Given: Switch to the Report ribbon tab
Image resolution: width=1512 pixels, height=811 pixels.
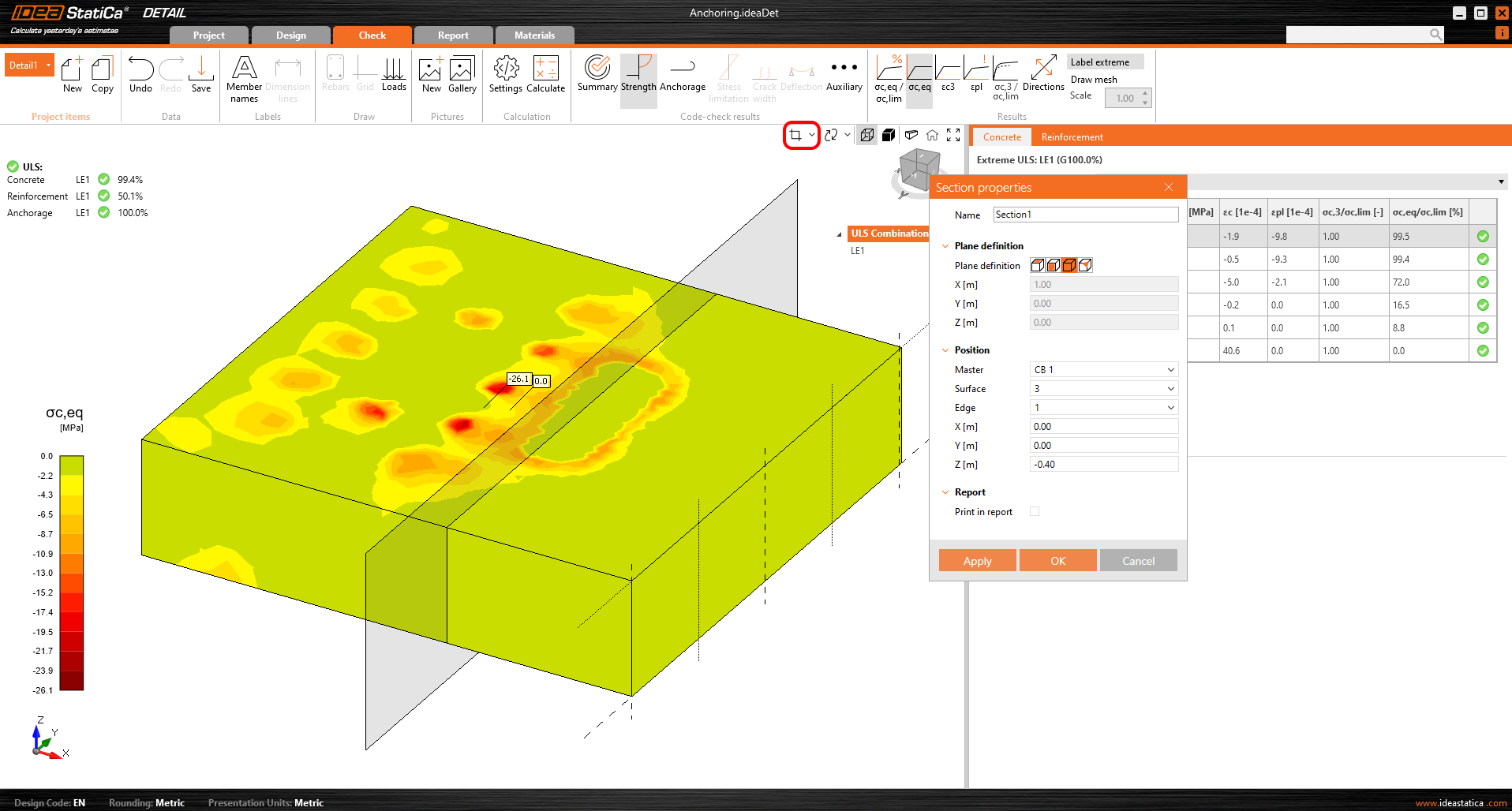Looking at the screenshot, I should point(453,36).
